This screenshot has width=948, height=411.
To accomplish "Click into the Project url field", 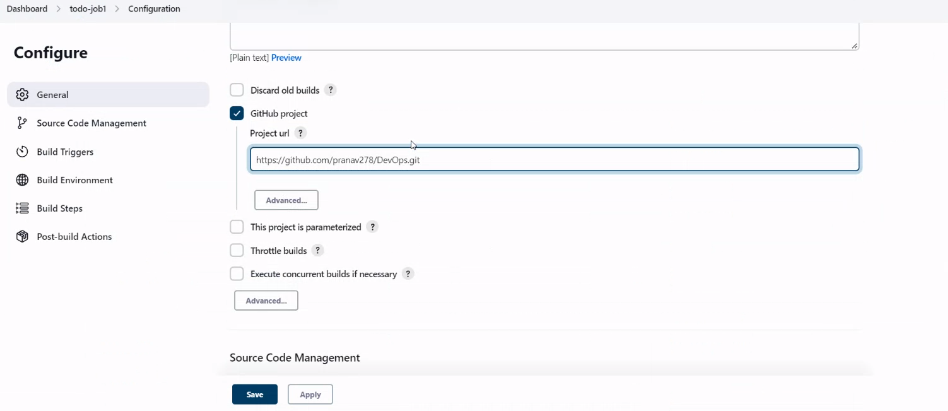I will 554,160.
